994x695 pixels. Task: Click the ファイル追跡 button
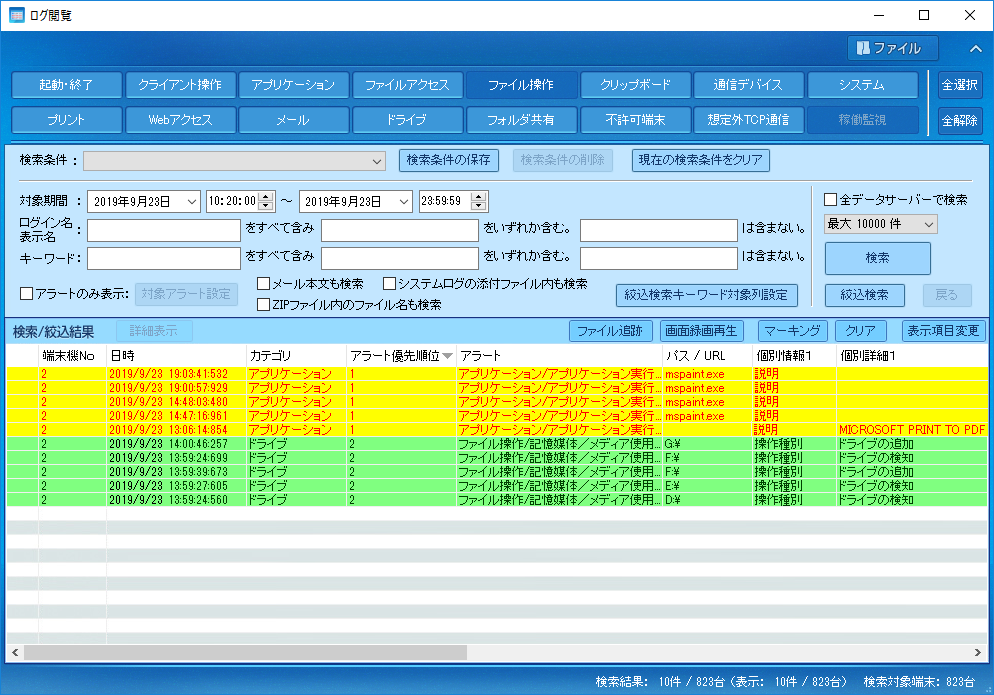(x=610, y=330)
